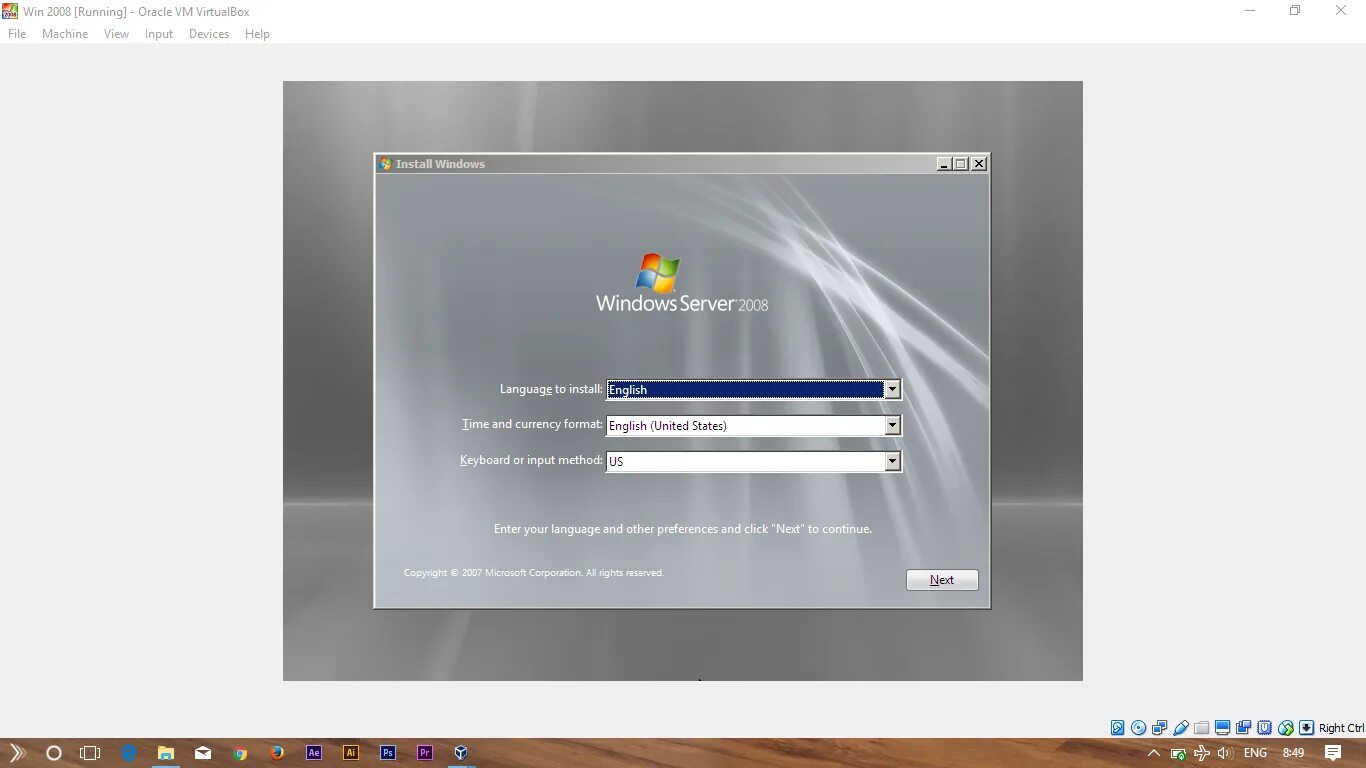Restore down the VirtualBox window
The width and height of the screenshot is (1366, 768).
tap(1295, 11)
